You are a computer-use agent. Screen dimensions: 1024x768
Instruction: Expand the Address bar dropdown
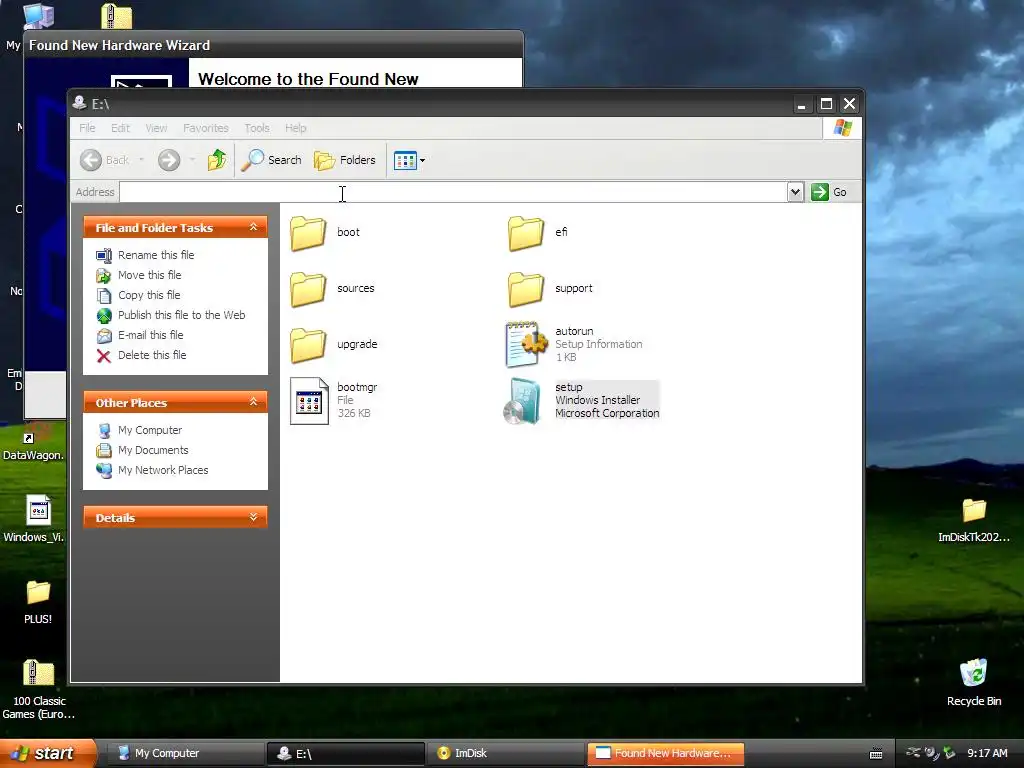coord(795,192)
